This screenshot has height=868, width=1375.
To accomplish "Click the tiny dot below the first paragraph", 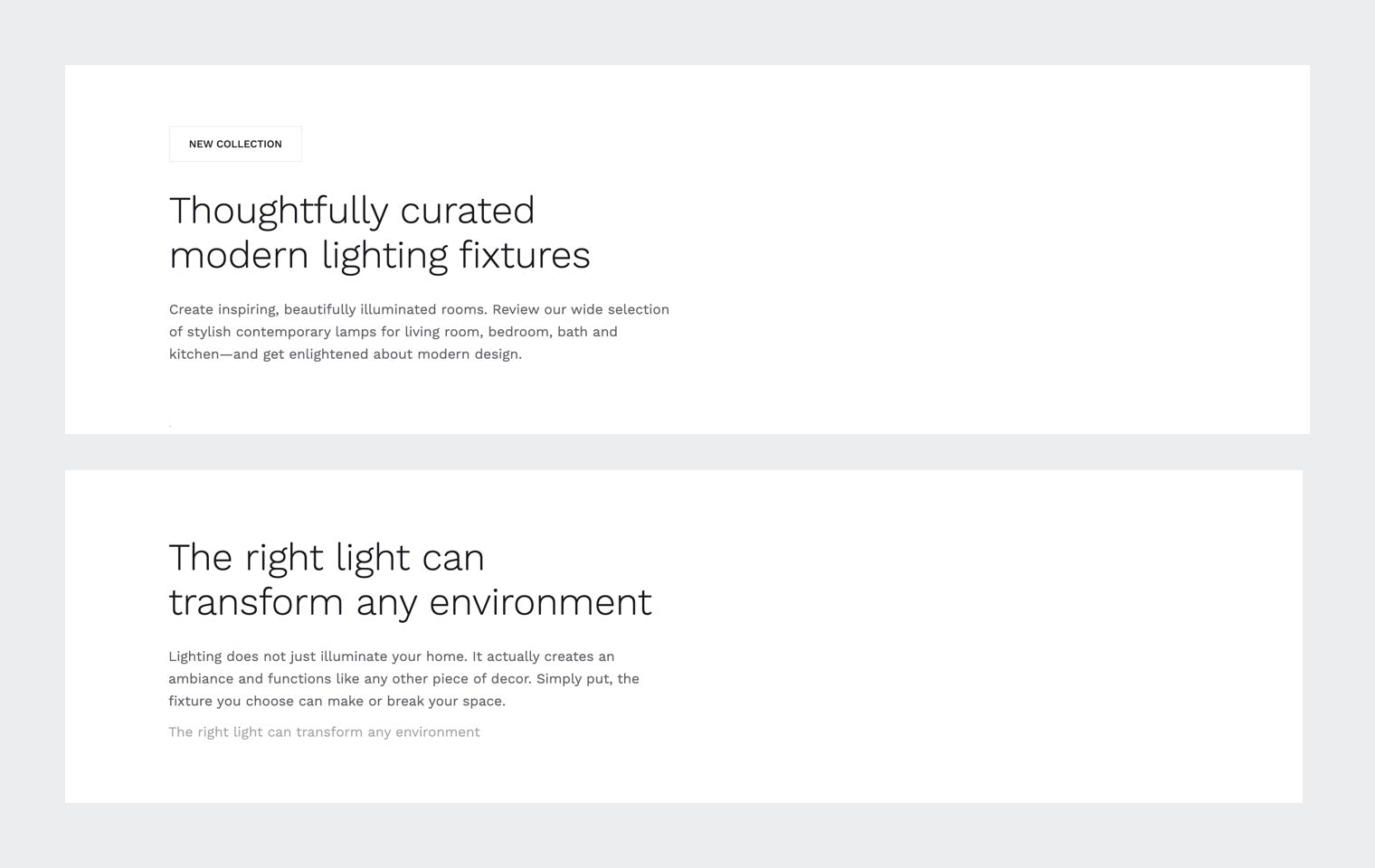I will point(170,425).
